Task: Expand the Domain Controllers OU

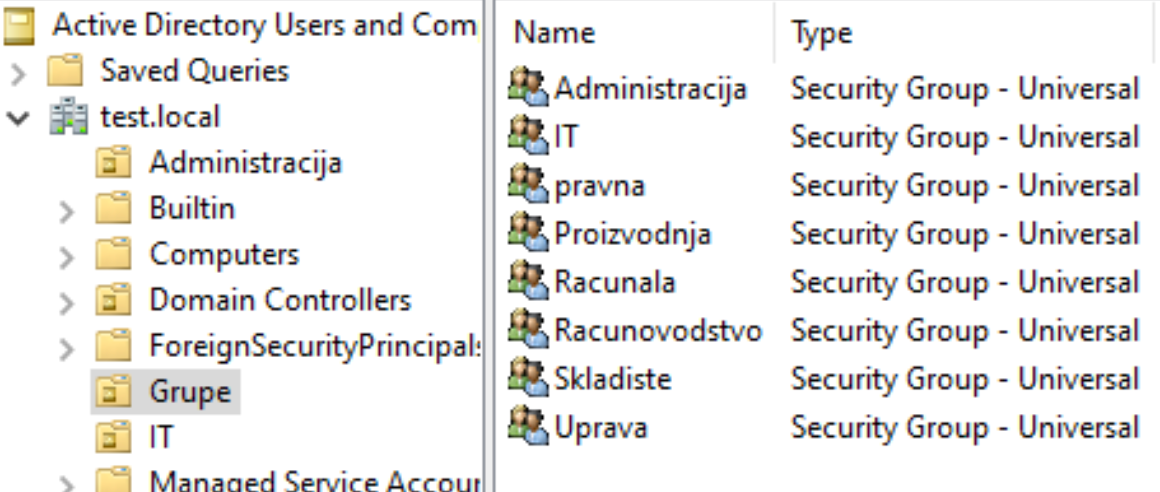Action: pos(67,303)
